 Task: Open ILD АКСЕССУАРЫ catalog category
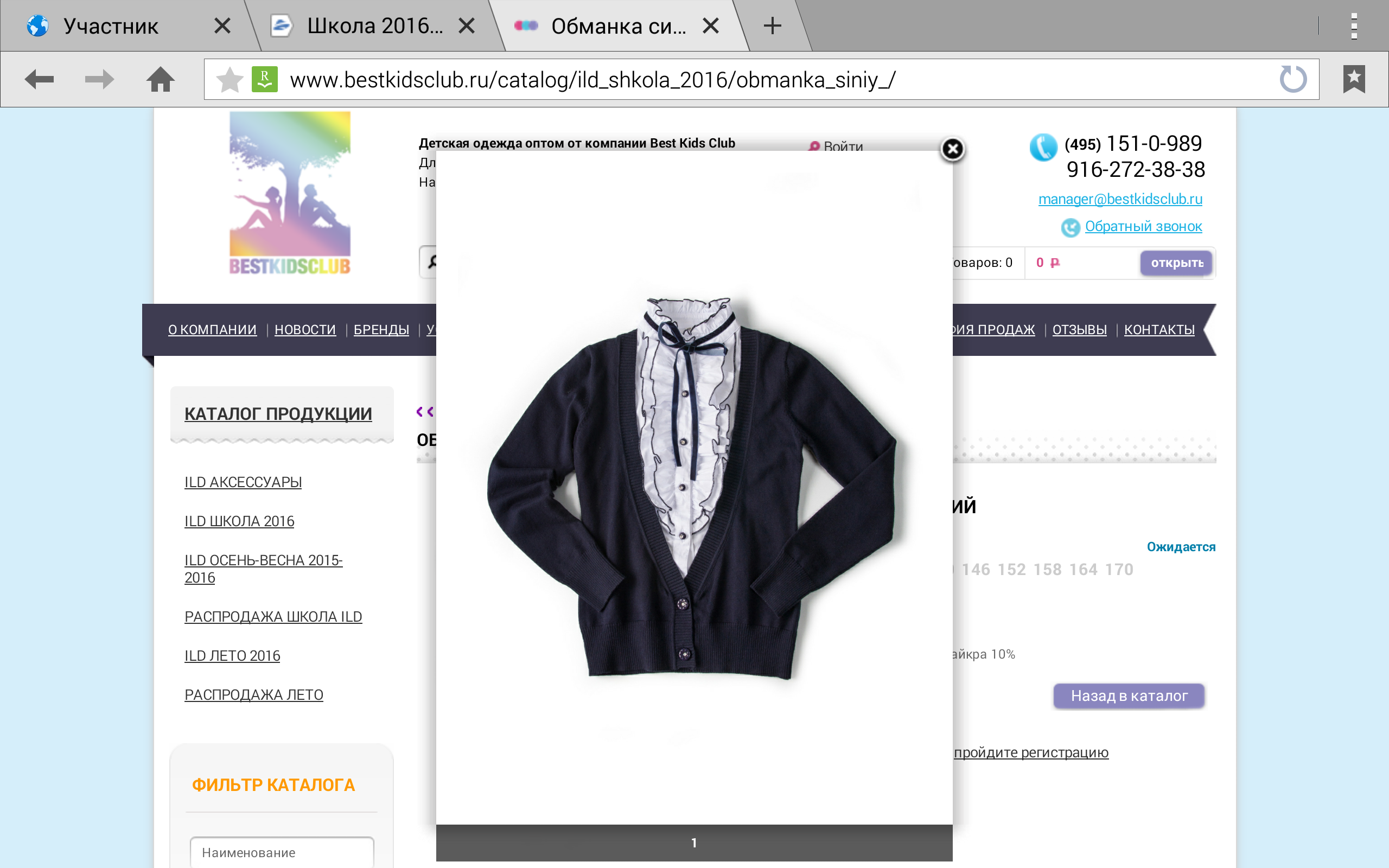coord(243,482)
